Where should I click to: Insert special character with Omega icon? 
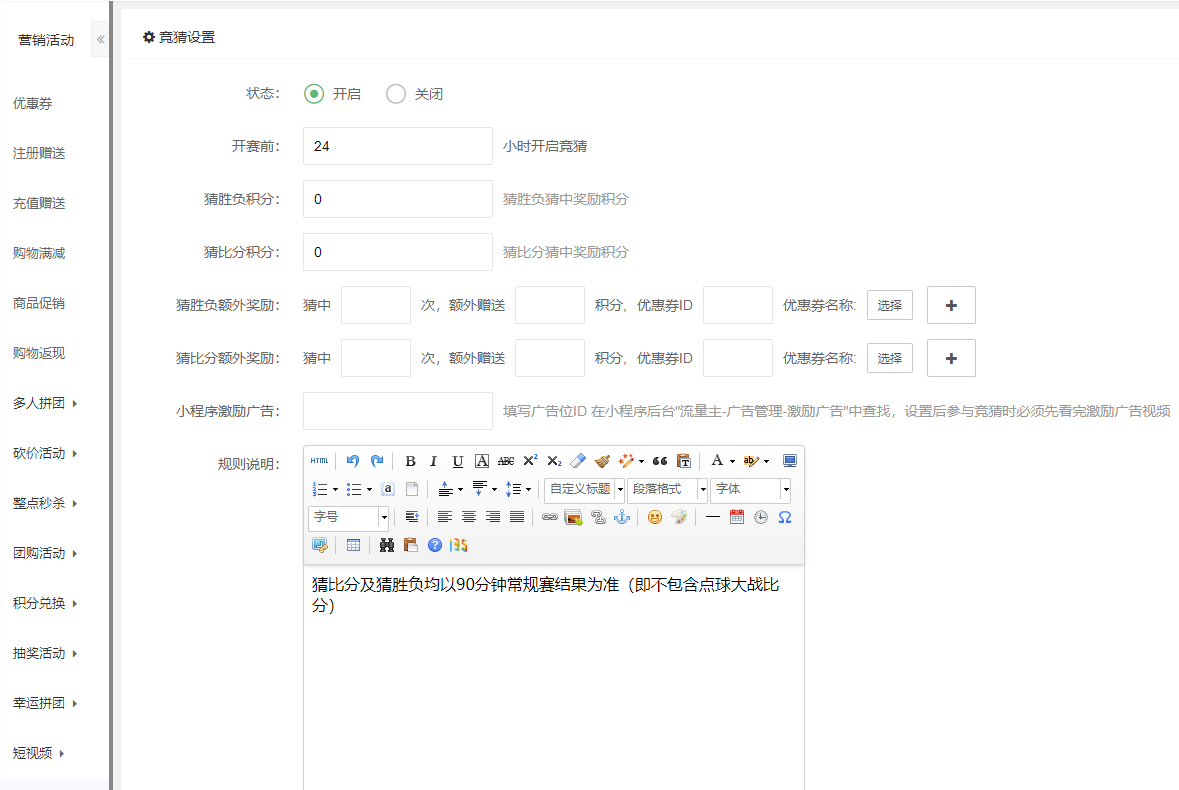click(784, 517)
